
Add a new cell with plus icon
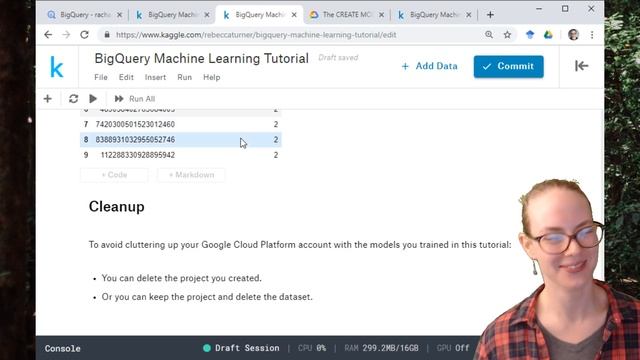click(x=48, y=99)
